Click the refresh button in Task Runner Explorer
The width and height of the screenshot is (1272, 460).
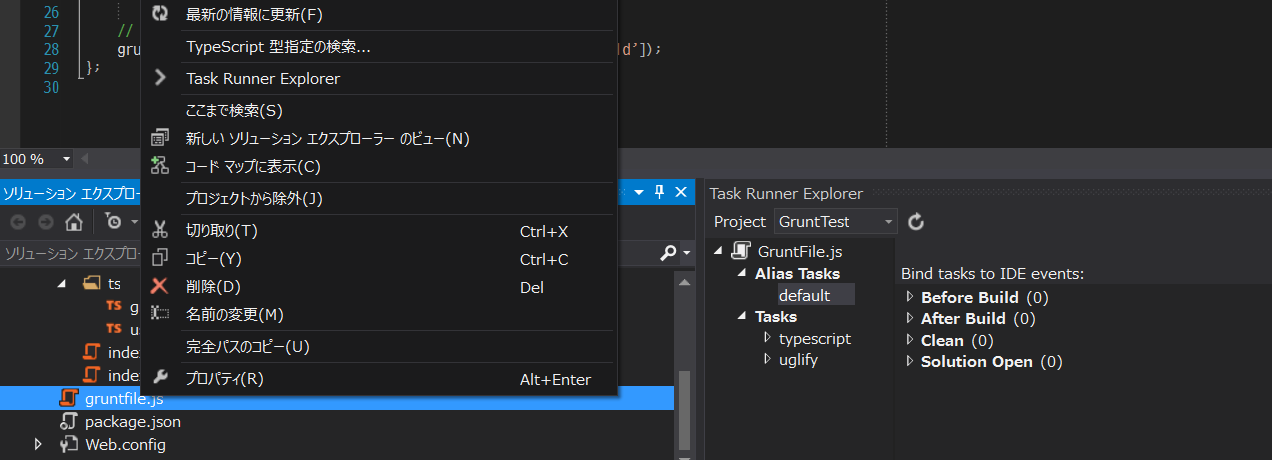click(x=915, y=221)
